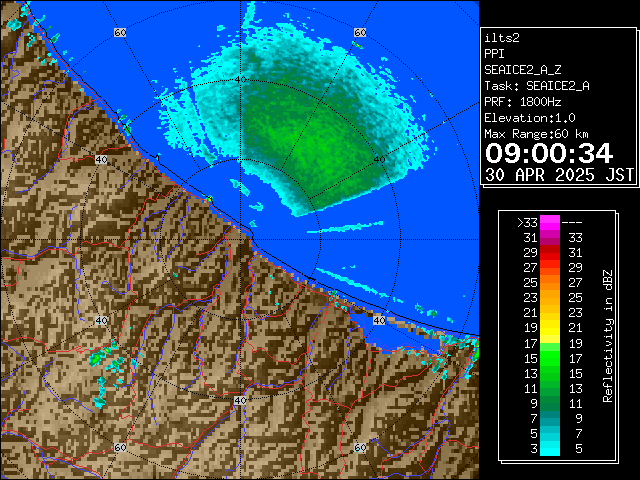Click the 'SEAICE2_A_Z' product name
This screenshot has height=480, width=640.
522,70
